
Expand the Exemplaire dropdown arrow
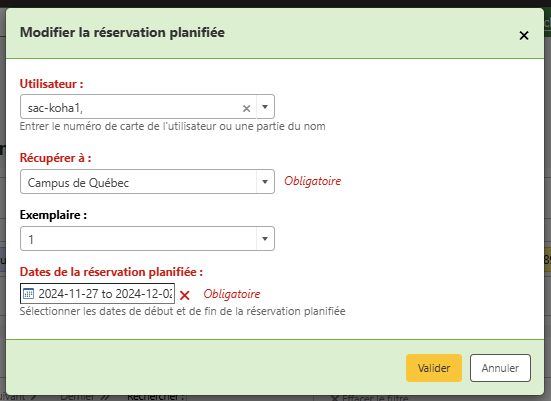click(265, 239)
